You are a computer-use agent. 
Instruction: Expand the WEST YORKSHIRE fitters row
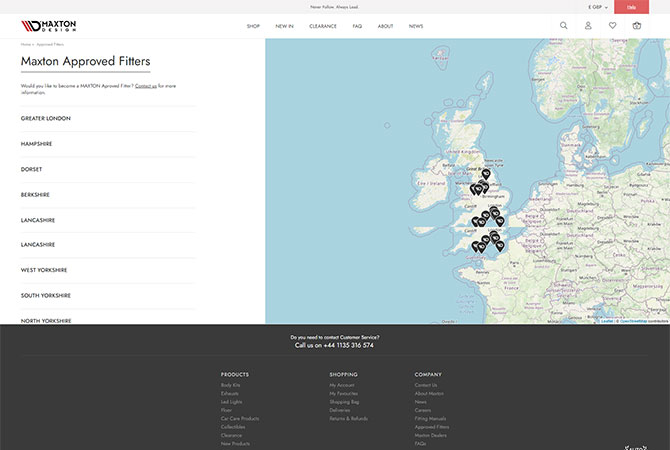tap(108, 270)
